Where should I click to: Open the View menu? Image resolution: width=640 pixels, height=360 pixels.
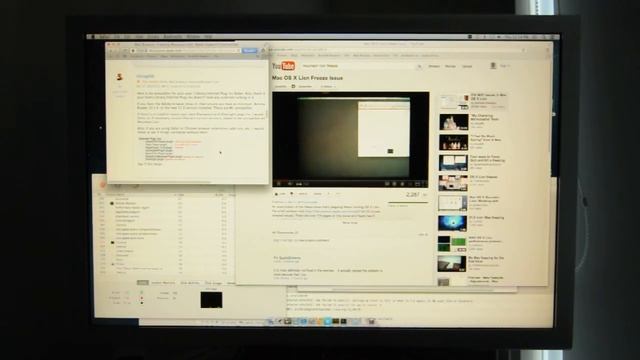(139, 37)
